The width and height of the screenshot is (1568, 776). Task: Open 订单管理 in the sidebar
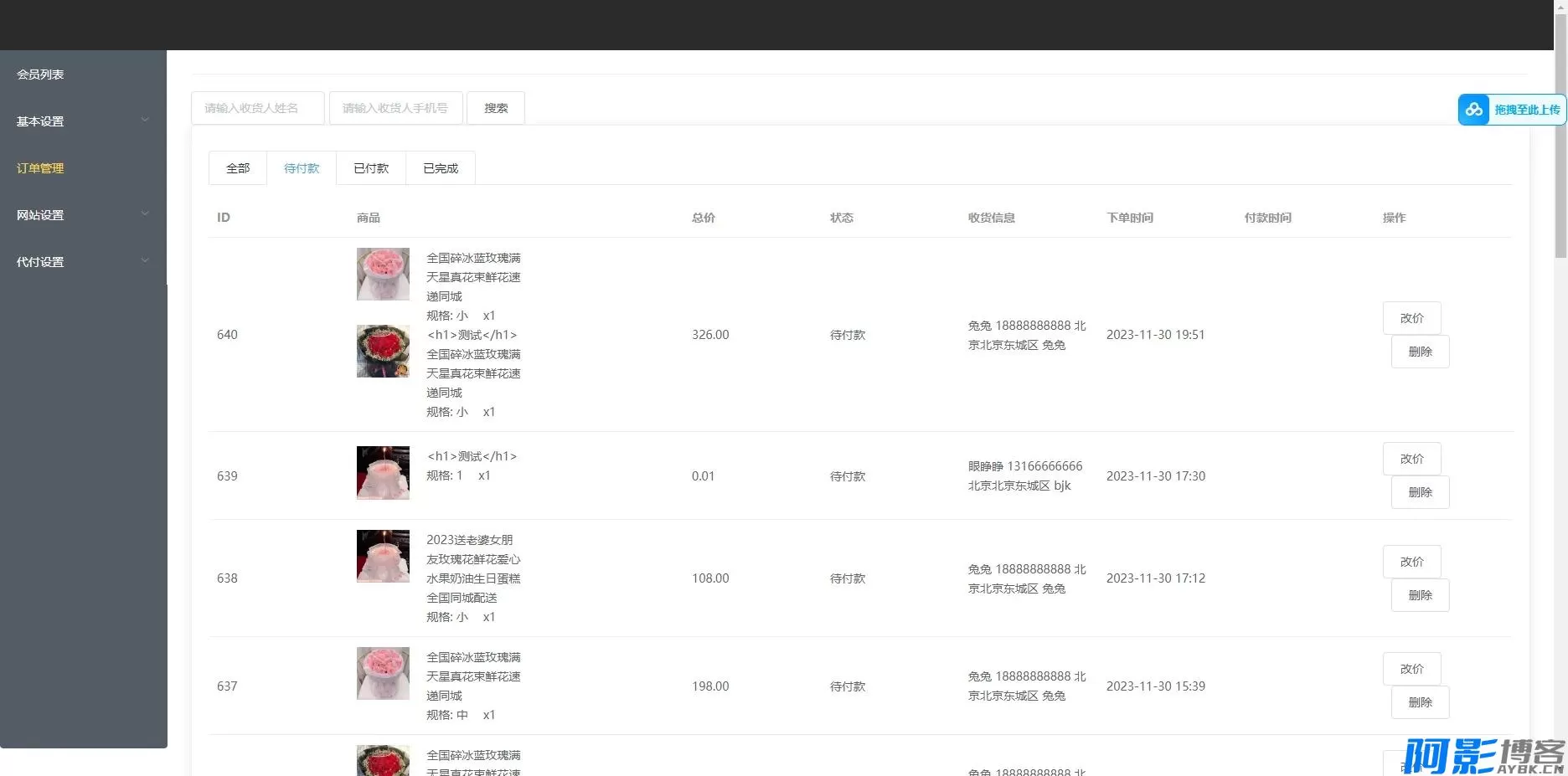(x=40, y=168)
